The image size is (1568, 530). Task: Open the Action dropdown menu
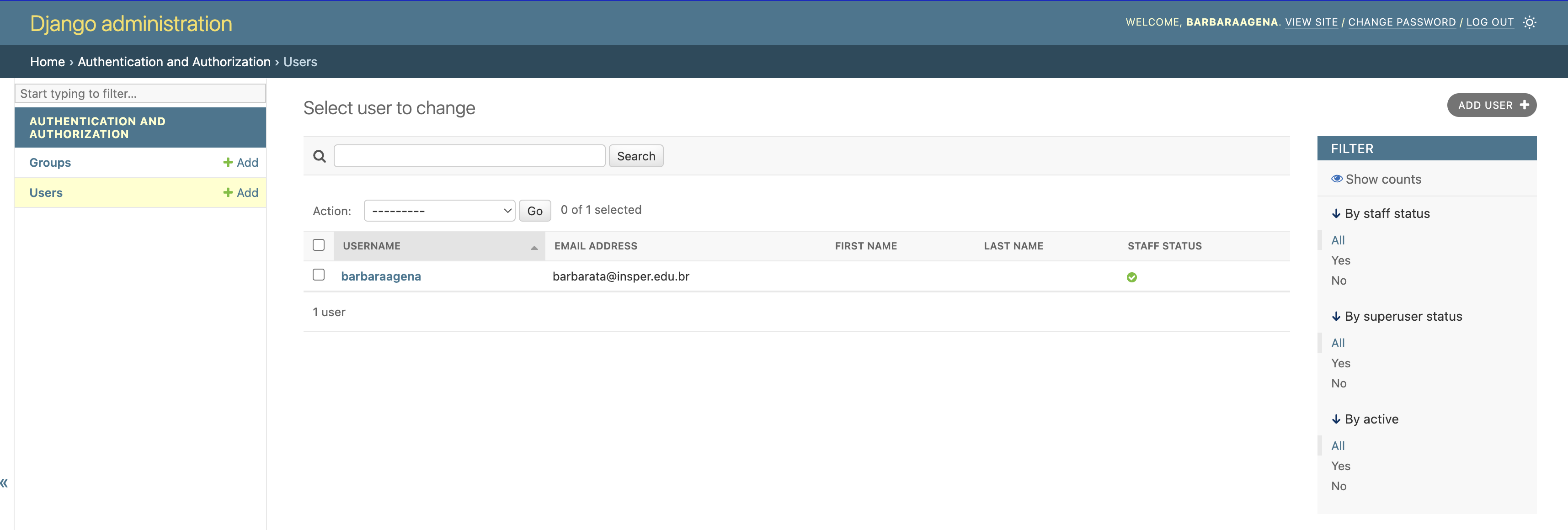click(x=439, y=211)
